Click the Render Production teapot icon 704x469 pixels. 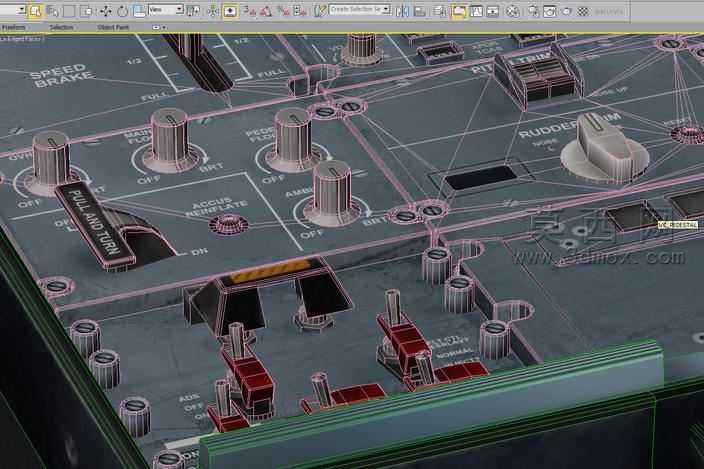(567, 11)
